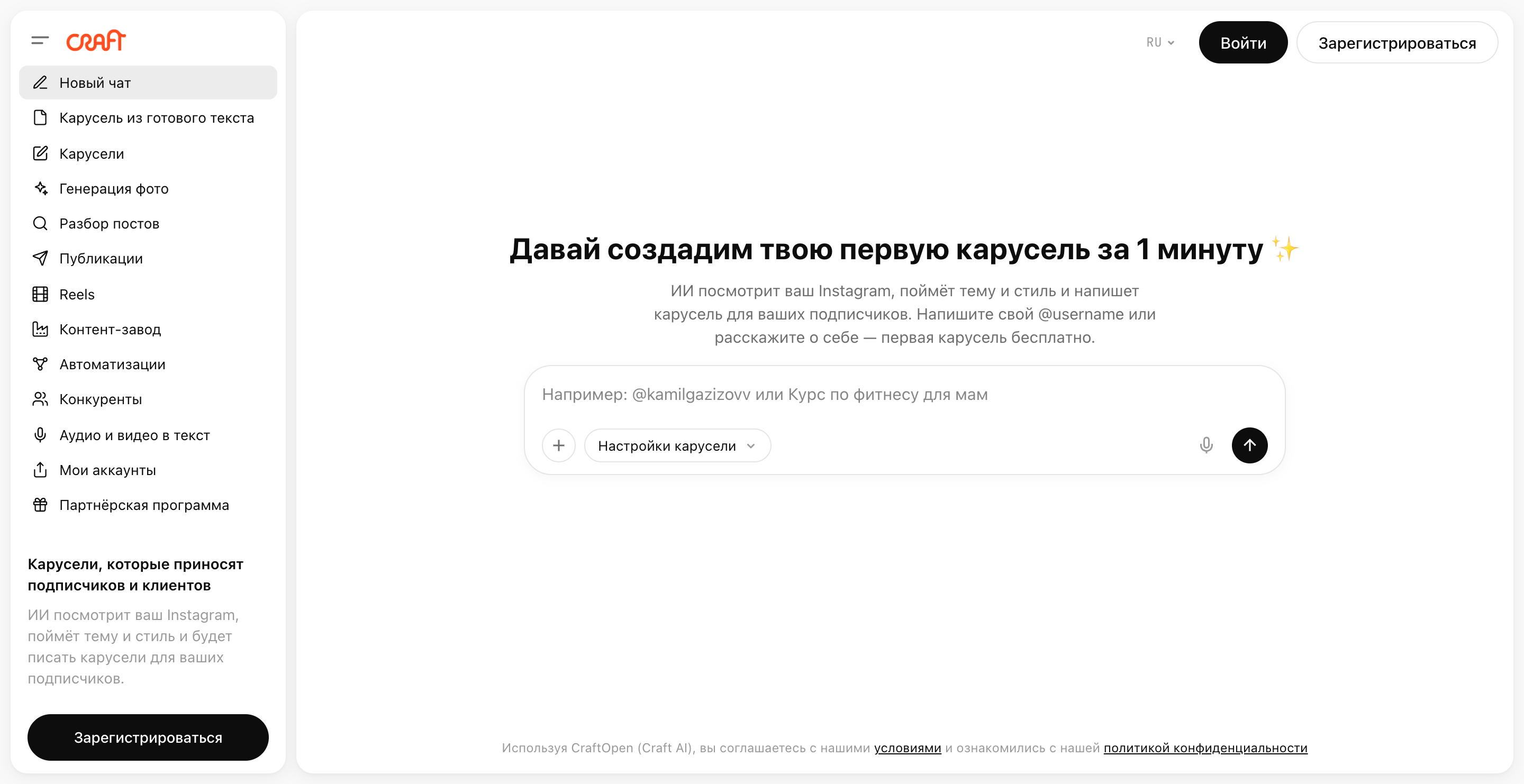Start voice input with the microphone in chat box
Screen dimensions: 1524x784
pos(1206,445)
